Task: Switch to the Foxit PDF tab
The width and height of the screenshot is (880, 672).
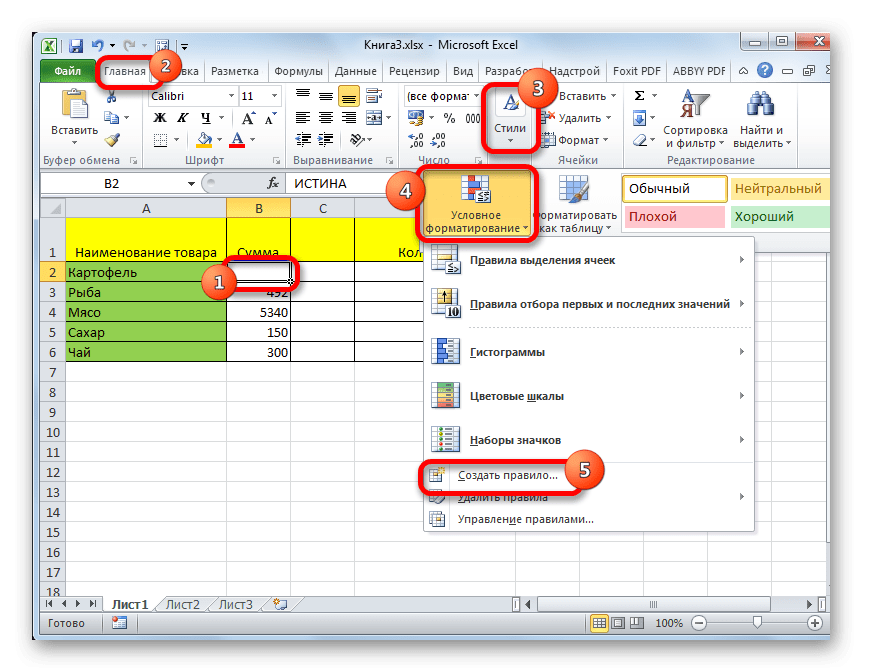Action: (x=637, y=71)
